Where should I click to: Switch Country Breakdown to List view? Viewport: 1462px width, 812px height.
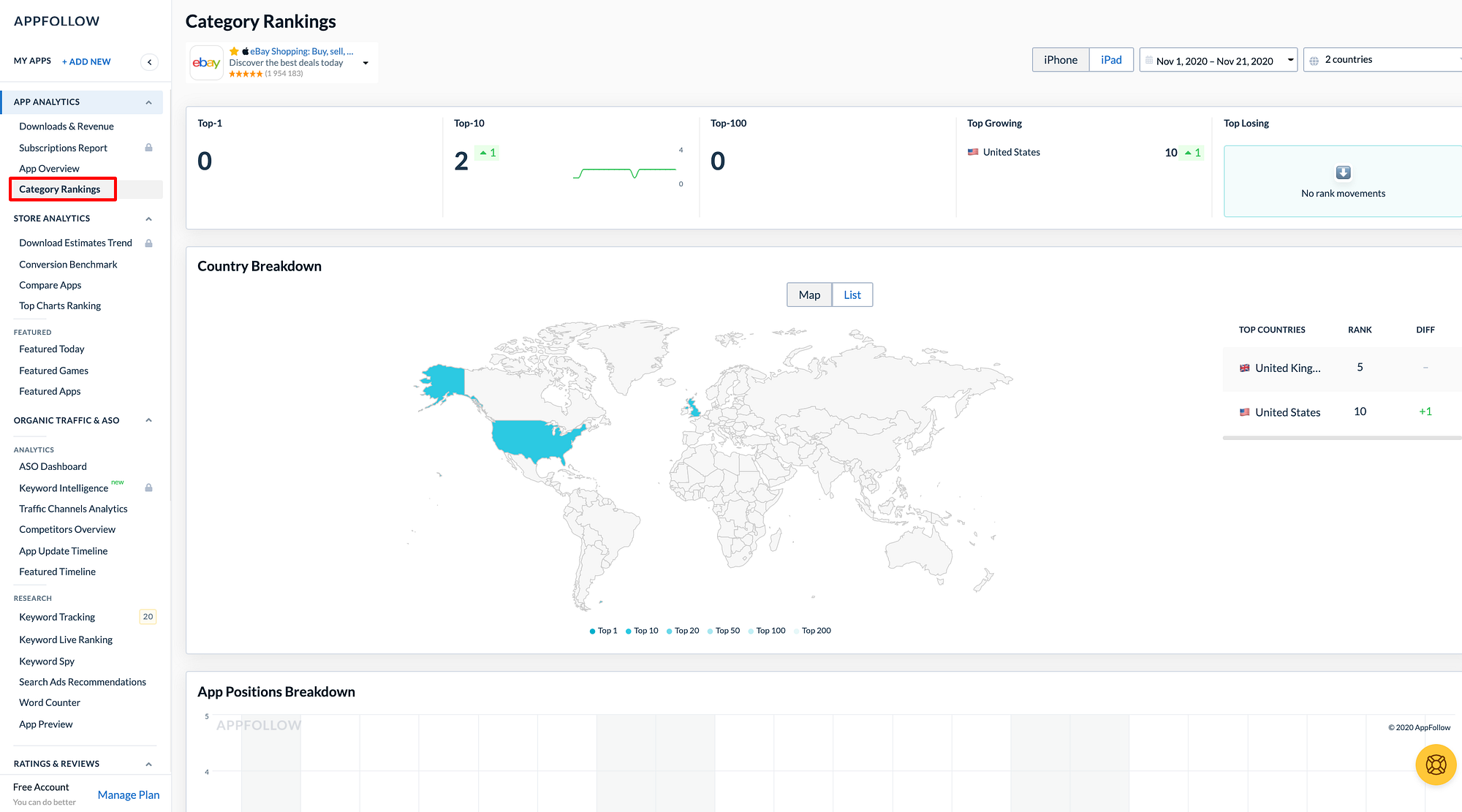(852, 295)
